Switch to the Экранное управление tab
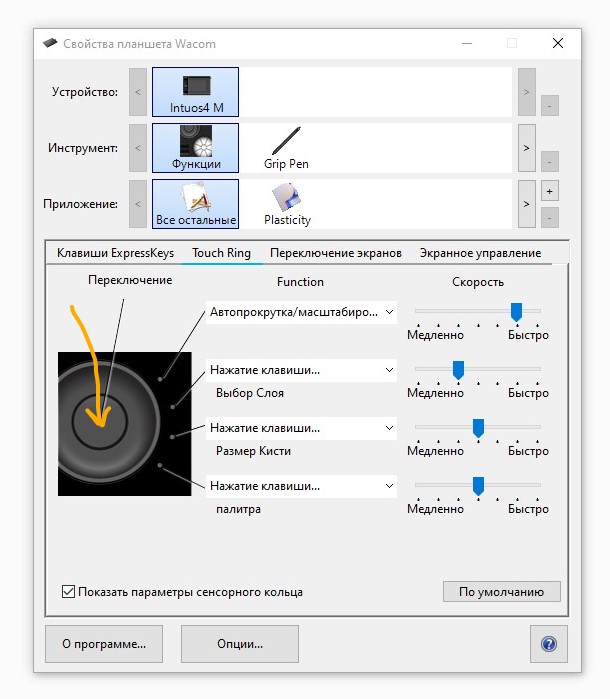 (x=480, y=253)
